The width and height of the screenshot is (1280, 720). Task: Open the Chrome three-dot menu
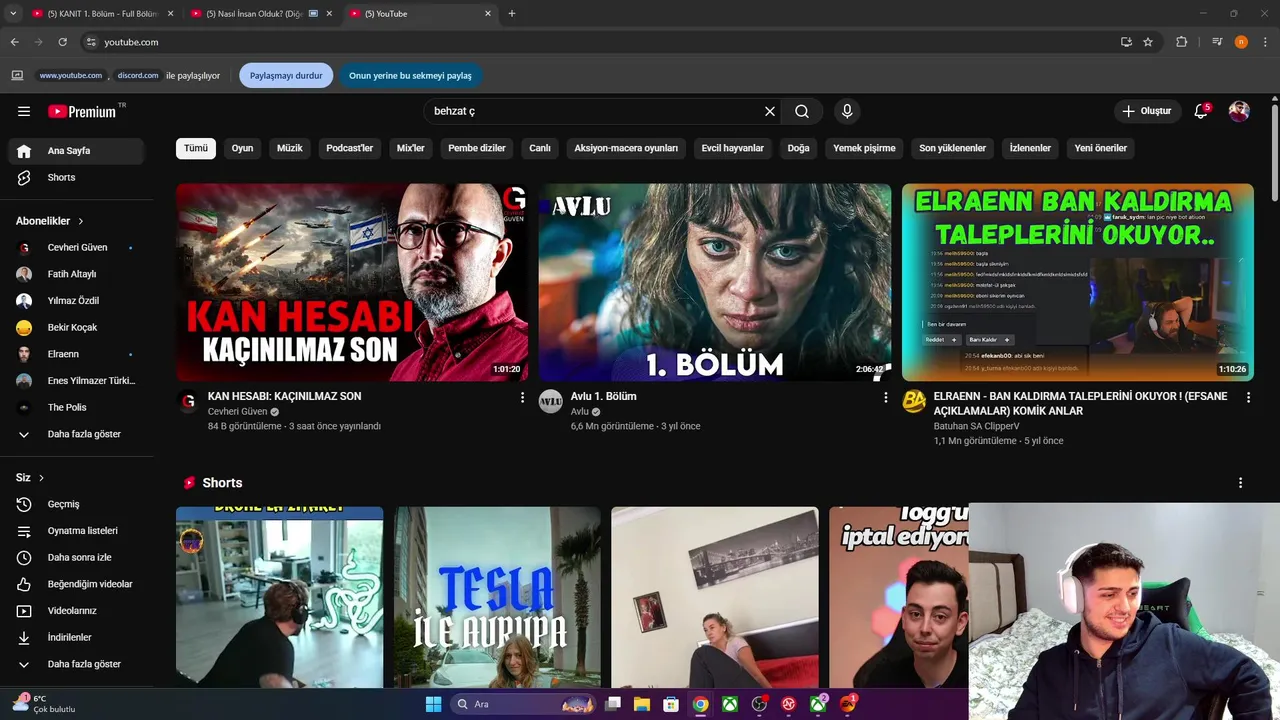(x=1266, y=42)
